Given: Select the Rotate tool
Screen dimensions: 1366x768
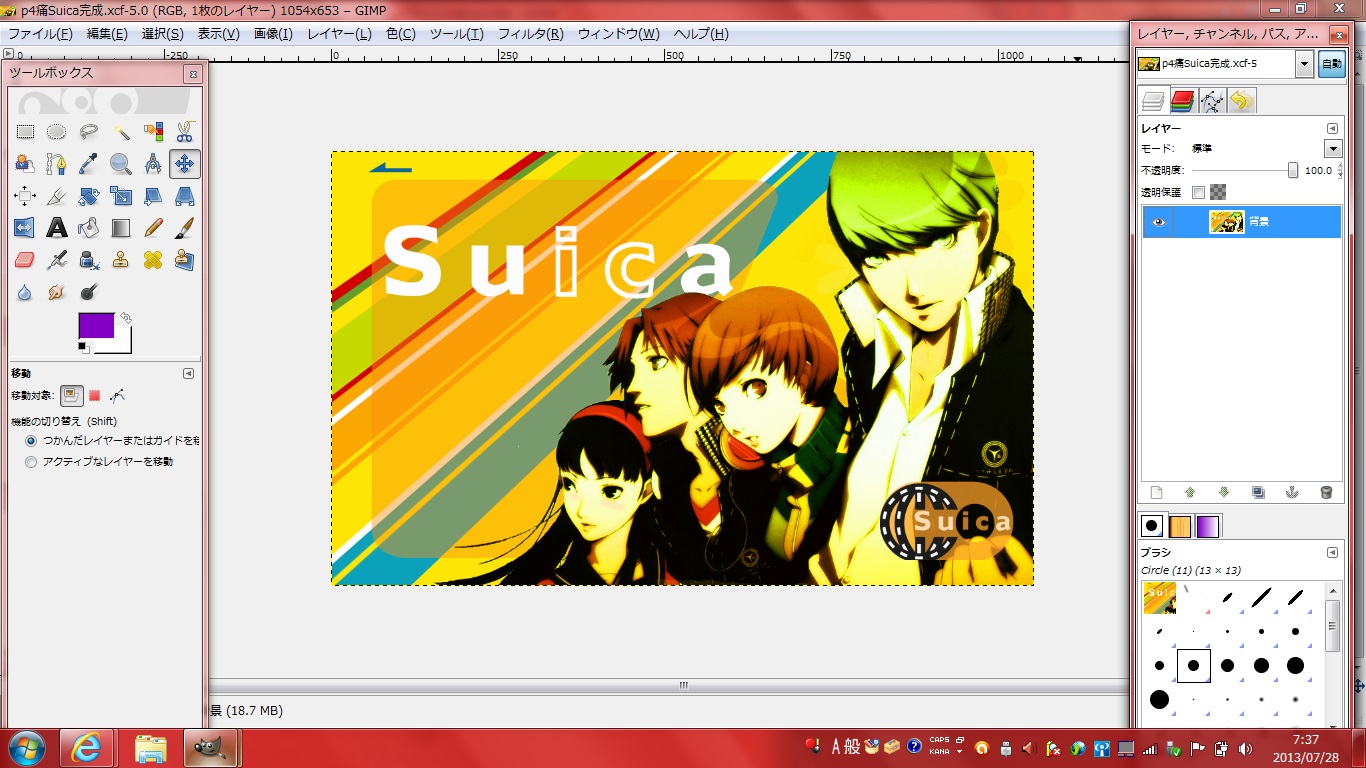Looking at the screenshot, I should 89,196.
